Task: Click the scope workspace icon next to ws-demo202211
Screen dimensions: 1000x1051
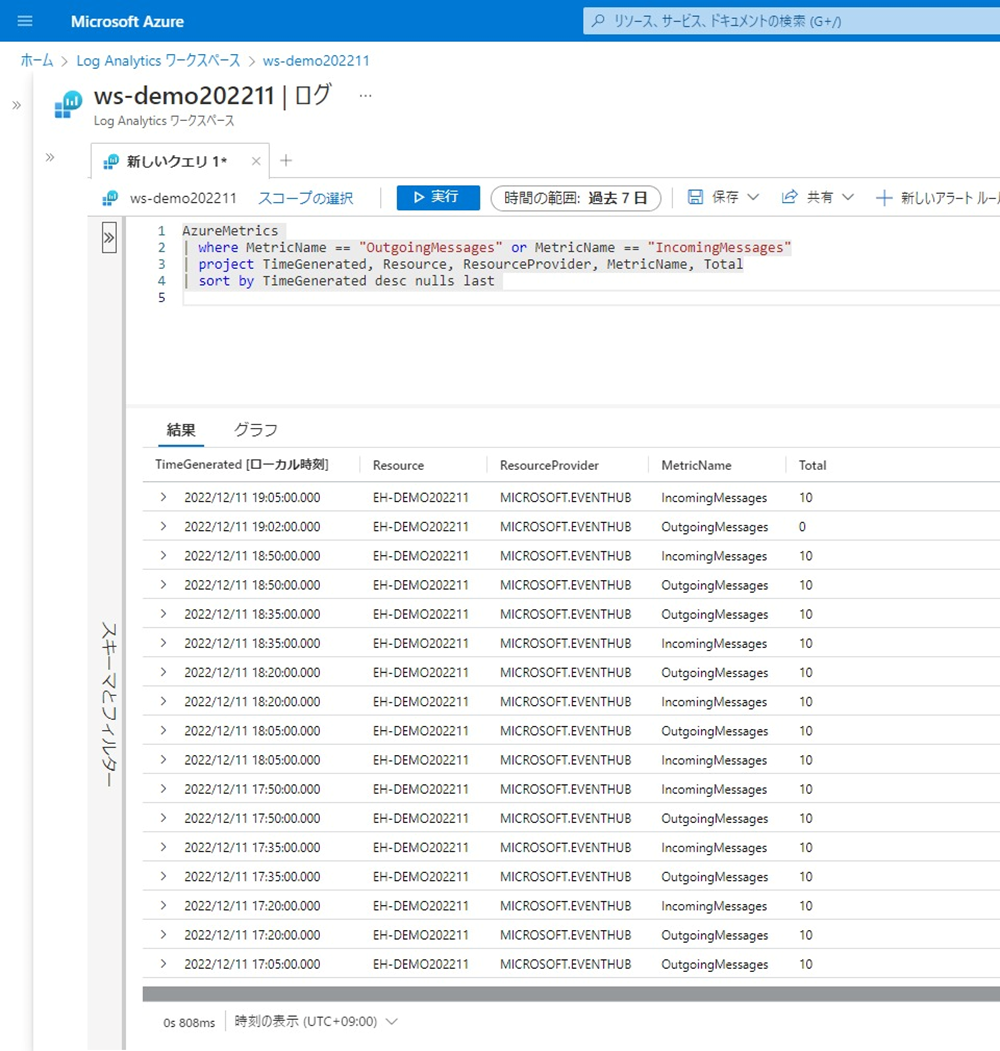Action: pos(110,198)
